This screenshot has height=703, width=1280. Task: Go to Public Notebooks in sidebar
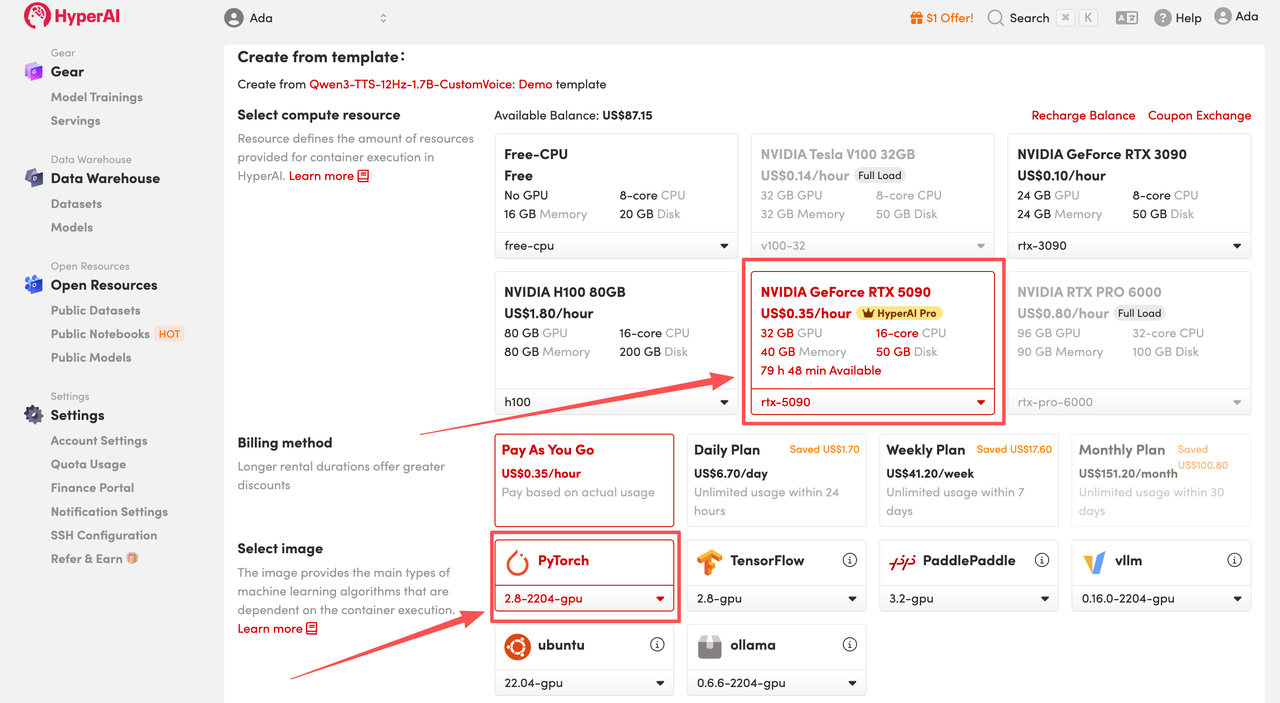coord(100,334)
